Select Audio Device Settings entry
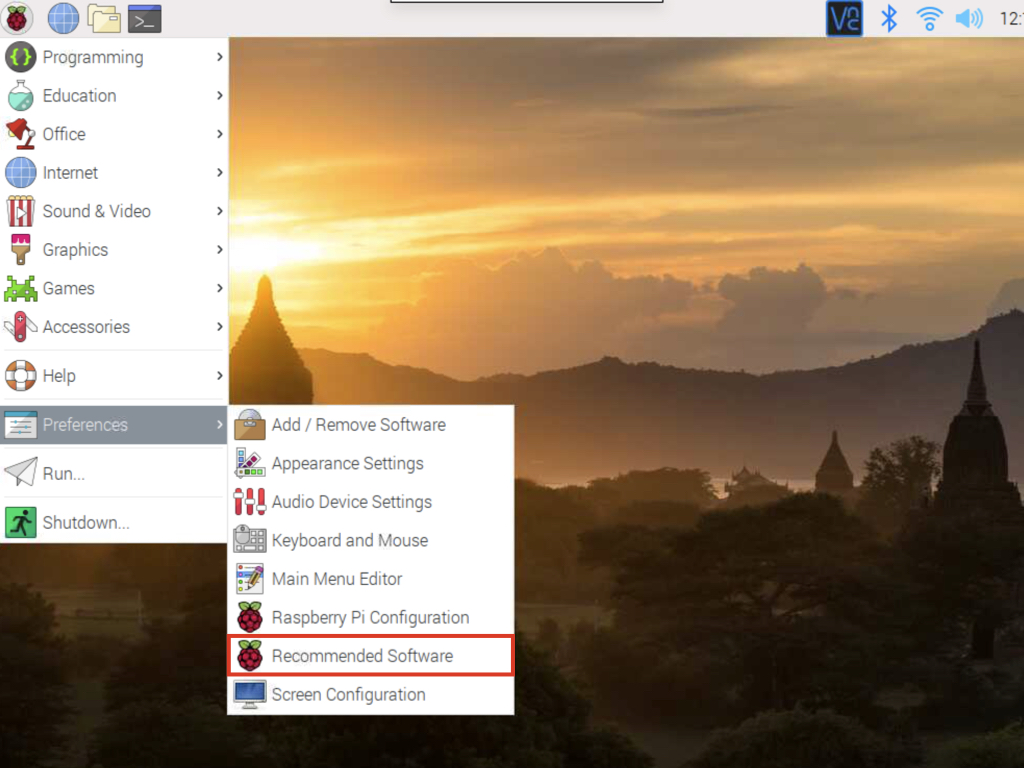Viewport: 1024px width, 768px height. [370, 502]
